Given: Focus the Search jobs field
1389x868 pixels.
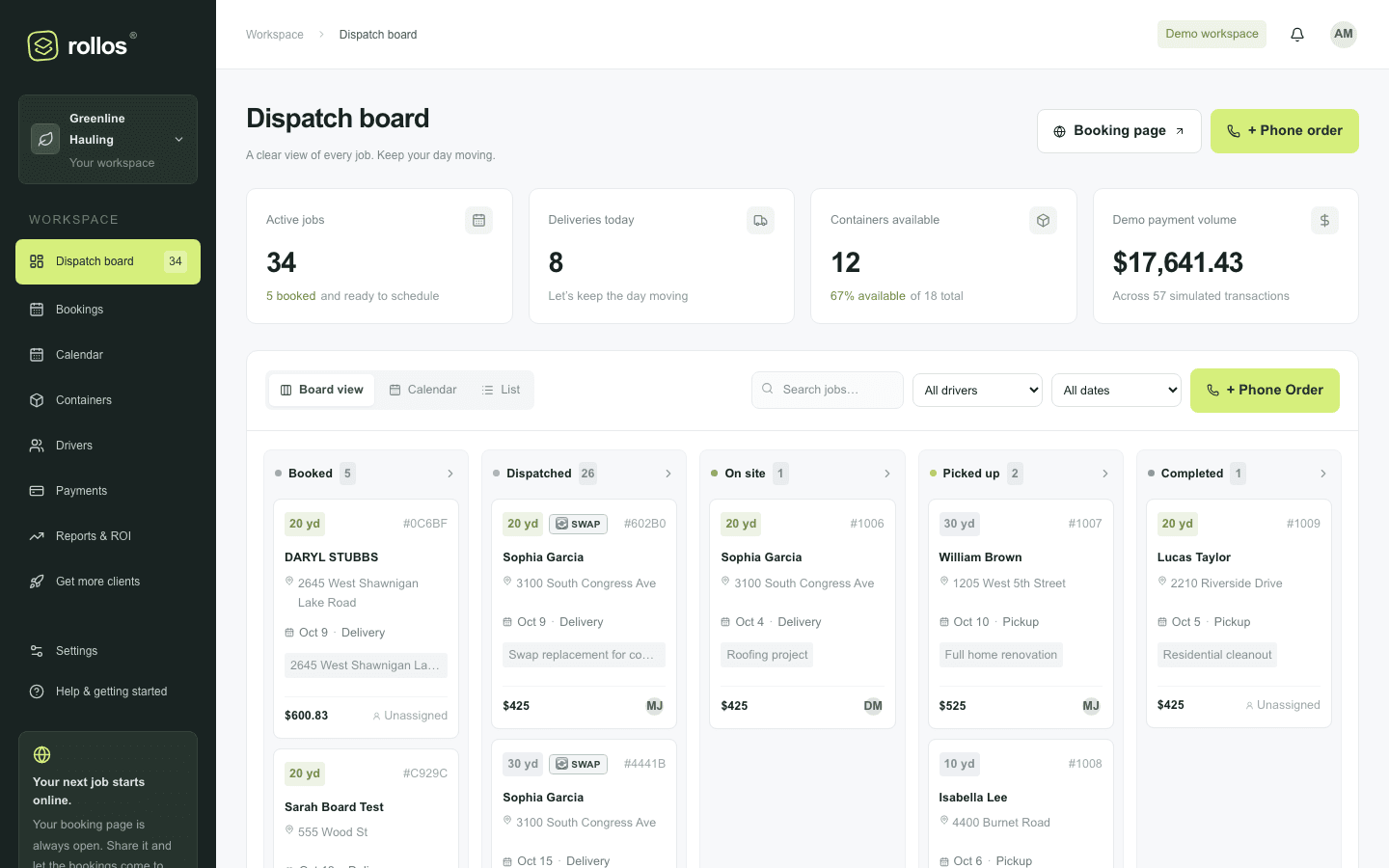Looking at the screenshot, I should (828, 390).
